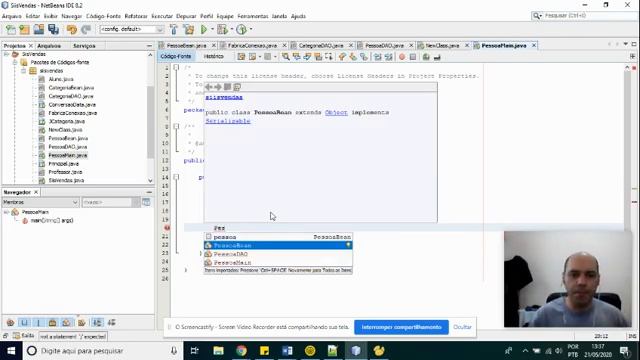Click the New File toolbar icon
Screen dimensions: 640x360
click(11, 29)
